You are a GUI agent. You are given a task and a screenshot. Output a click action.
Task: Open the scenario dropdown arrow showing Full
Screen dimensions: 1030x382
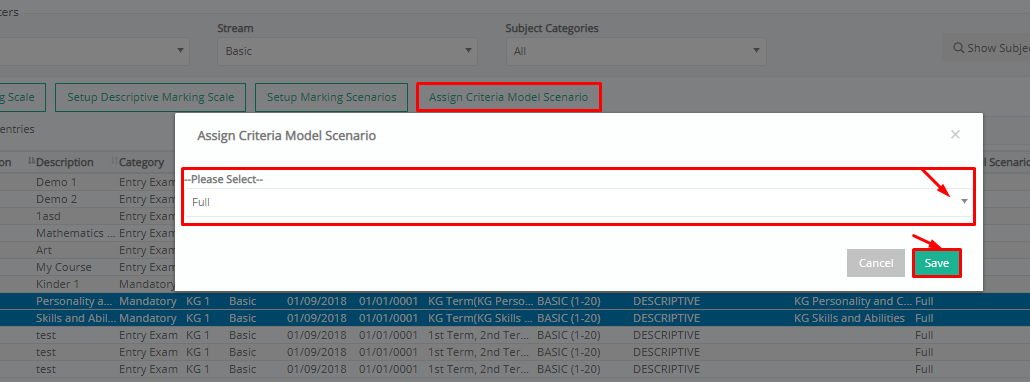tap(964, 202)
